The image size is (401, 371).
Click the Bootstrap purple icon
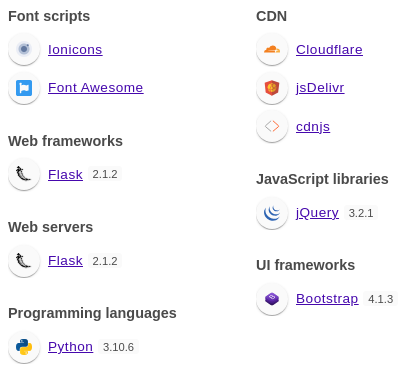click(x=272, y=299)
